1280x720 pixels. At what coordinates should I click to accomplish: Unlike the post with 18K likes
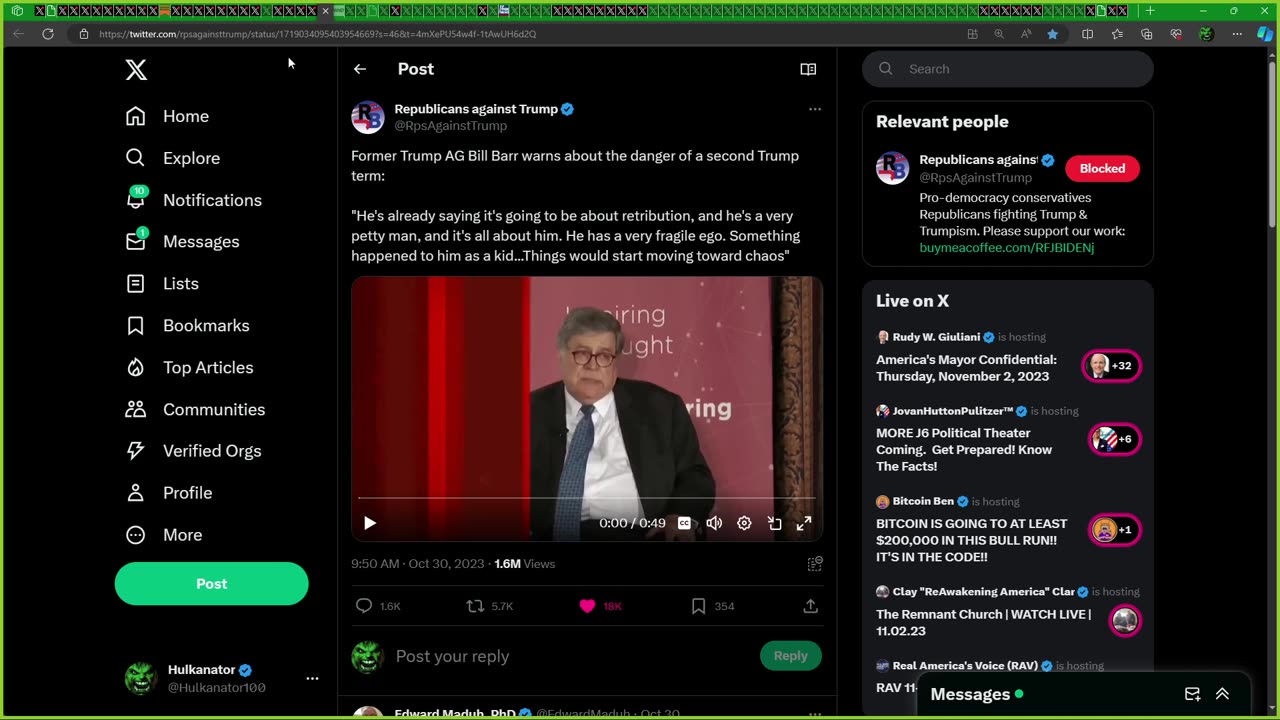click(x=587, y=606)
